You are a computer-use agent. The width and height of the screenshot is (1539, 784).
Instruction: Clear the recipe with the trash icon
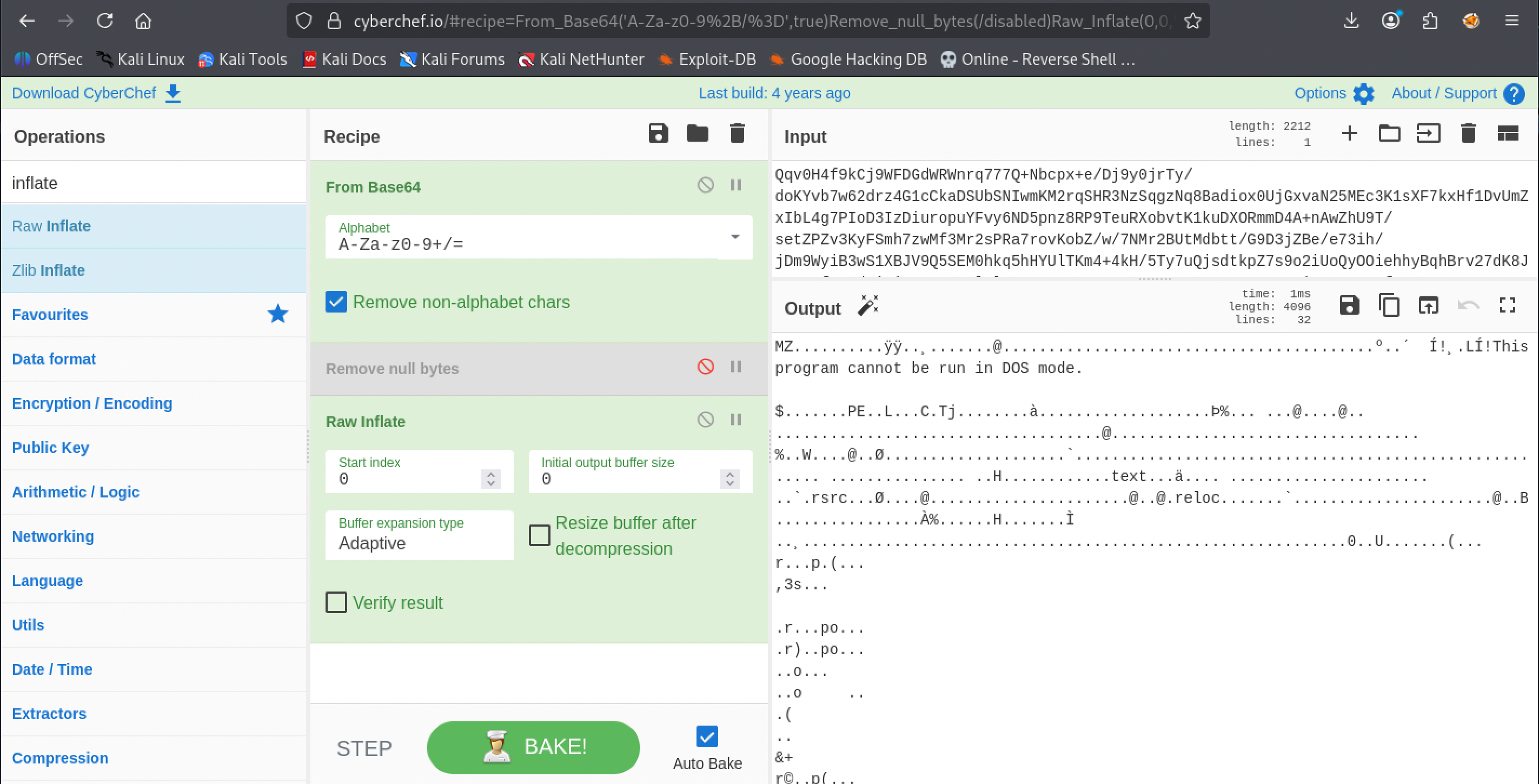point(737,133)
